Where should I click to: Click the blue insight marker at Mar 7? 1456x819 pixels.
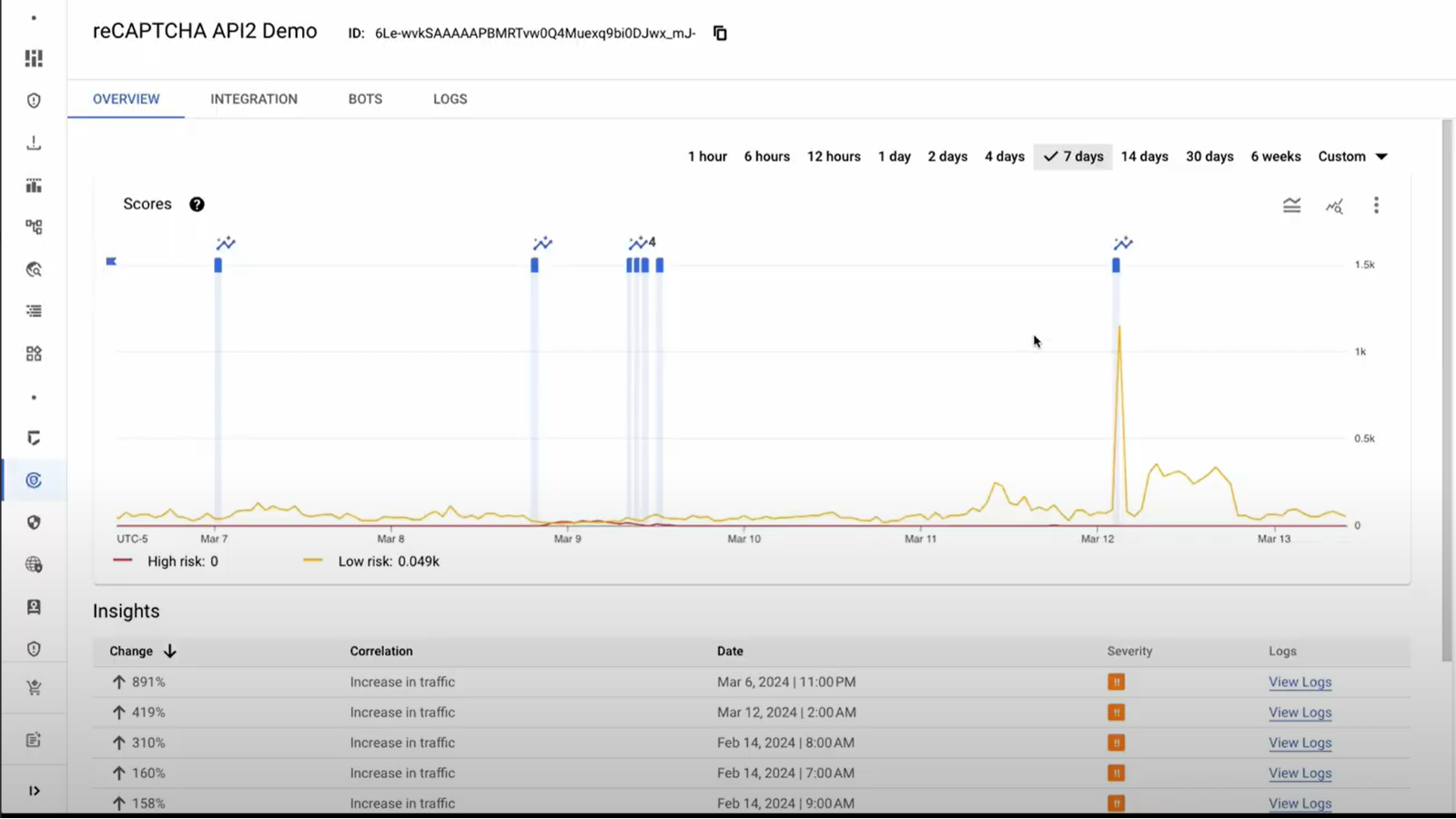(x=218, y=265)
